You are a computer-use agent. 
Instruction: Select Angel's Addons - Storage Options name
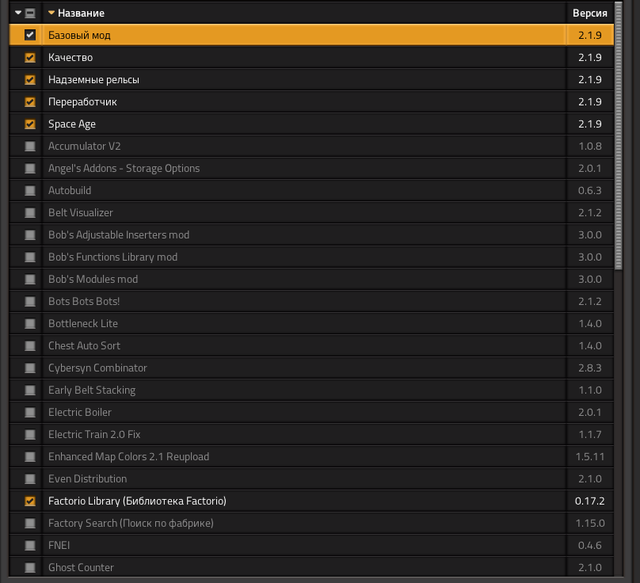point(124,168)
